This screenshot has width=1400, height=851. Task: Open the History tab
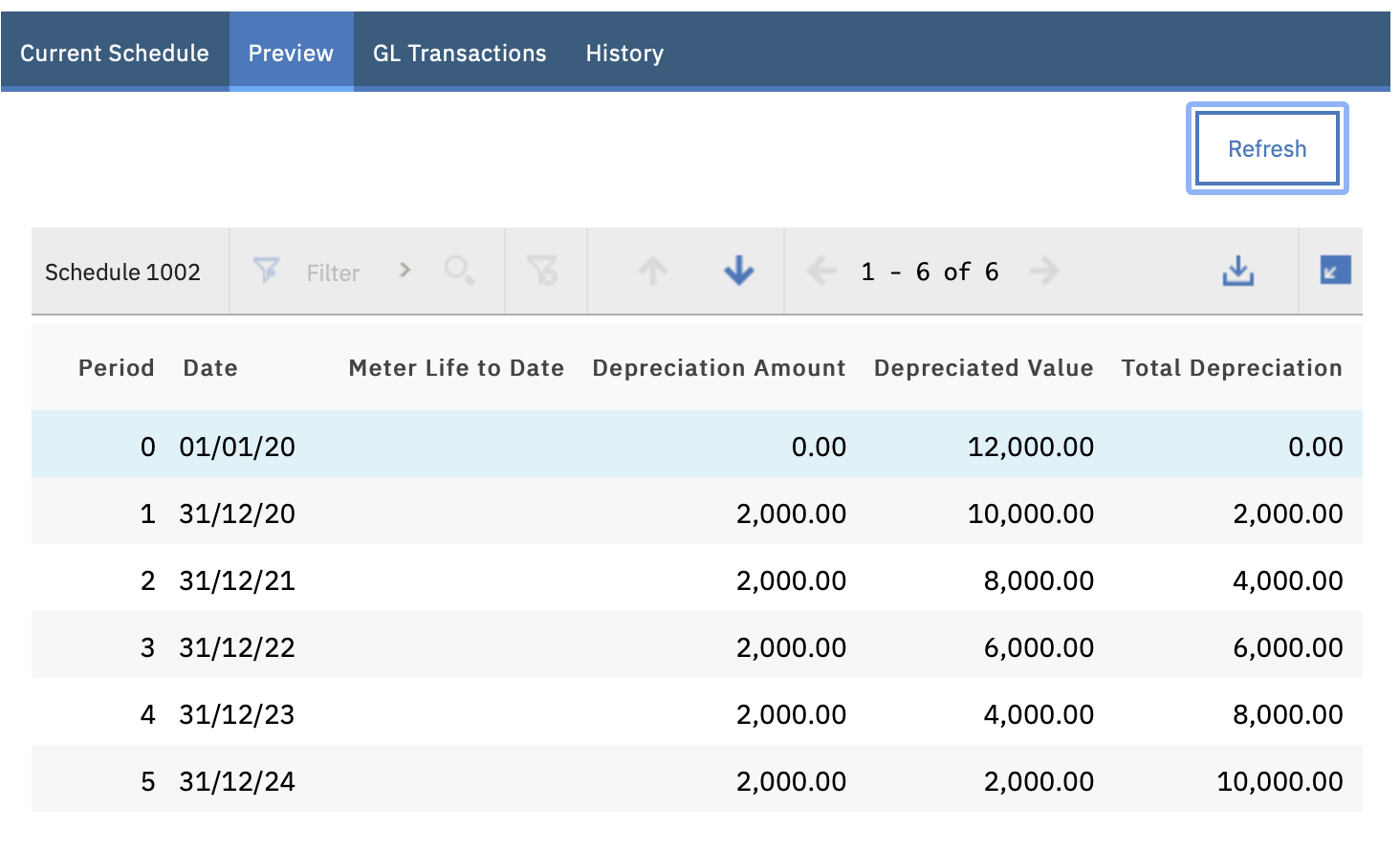(624, 54)
